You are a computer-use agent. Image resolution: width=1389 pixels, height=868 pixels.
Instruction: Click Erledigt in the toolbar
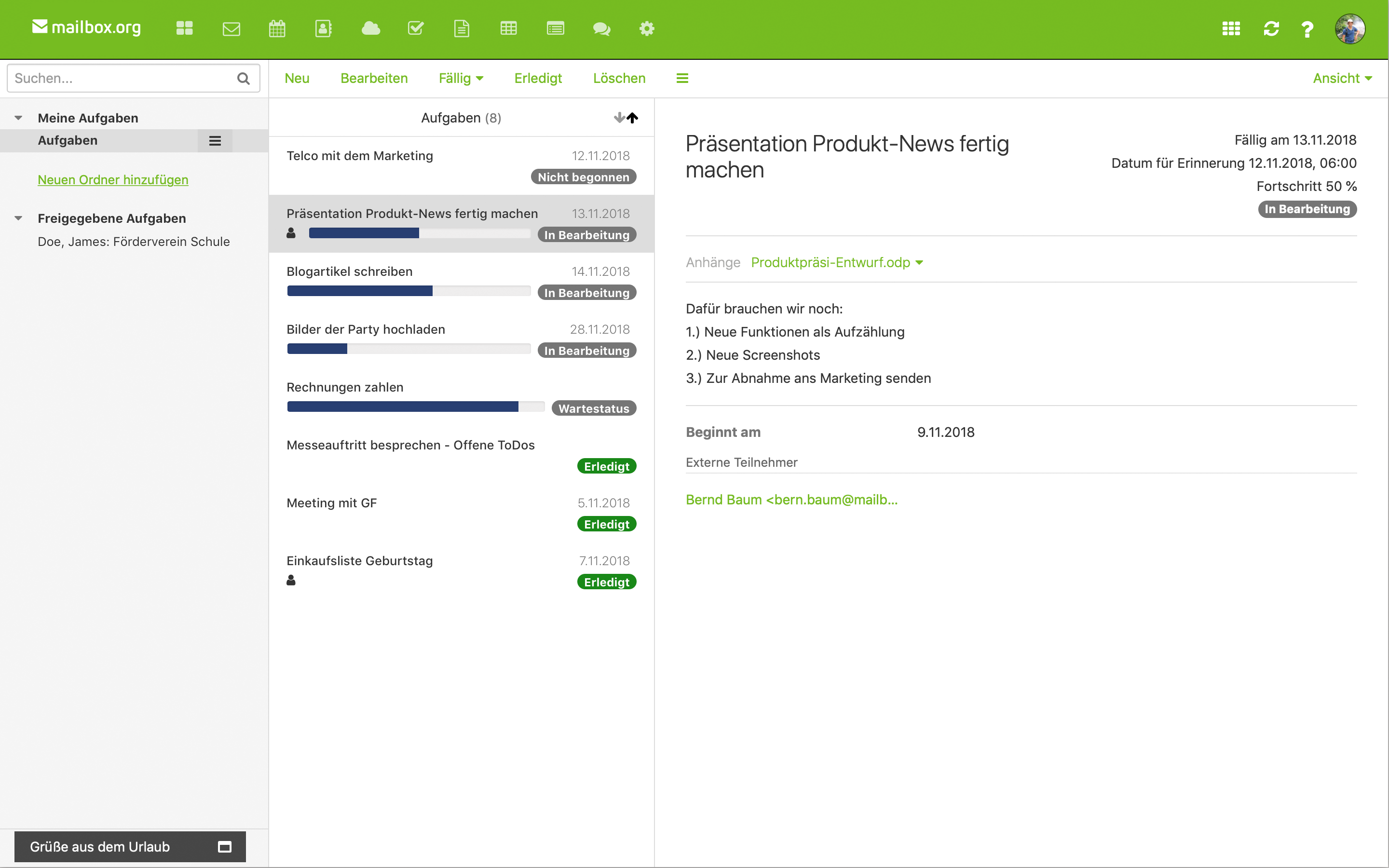pos(538,78)
